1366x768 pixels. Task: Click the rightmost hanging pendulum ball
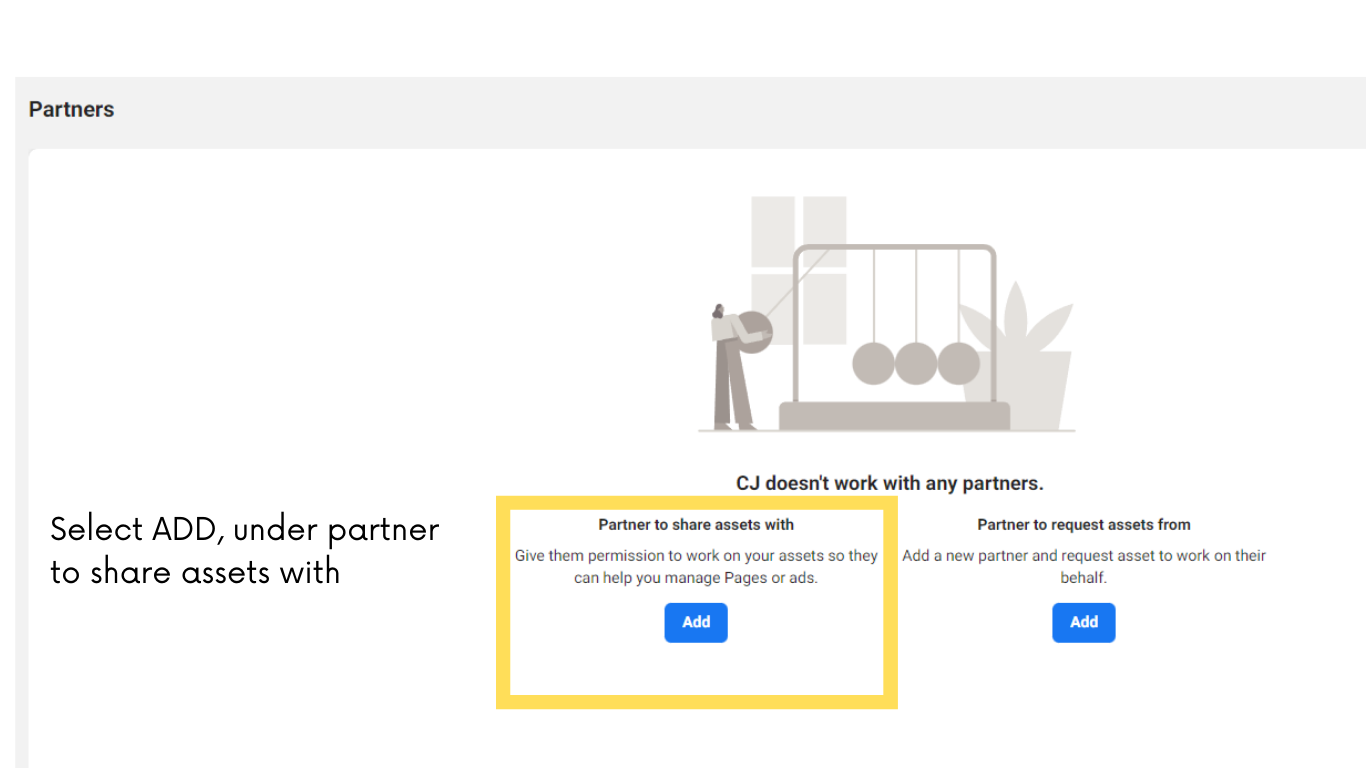click(959, 364)
